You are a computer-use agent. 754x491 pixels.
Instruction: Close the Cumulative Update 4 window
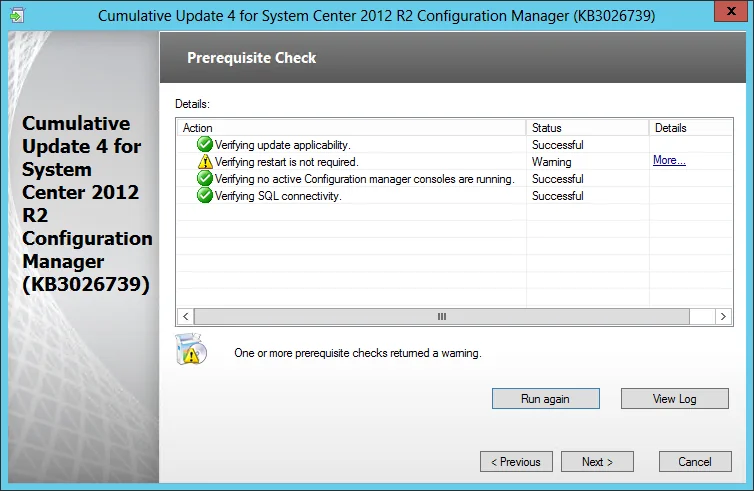pyautogui.click(x=731, y=11)
